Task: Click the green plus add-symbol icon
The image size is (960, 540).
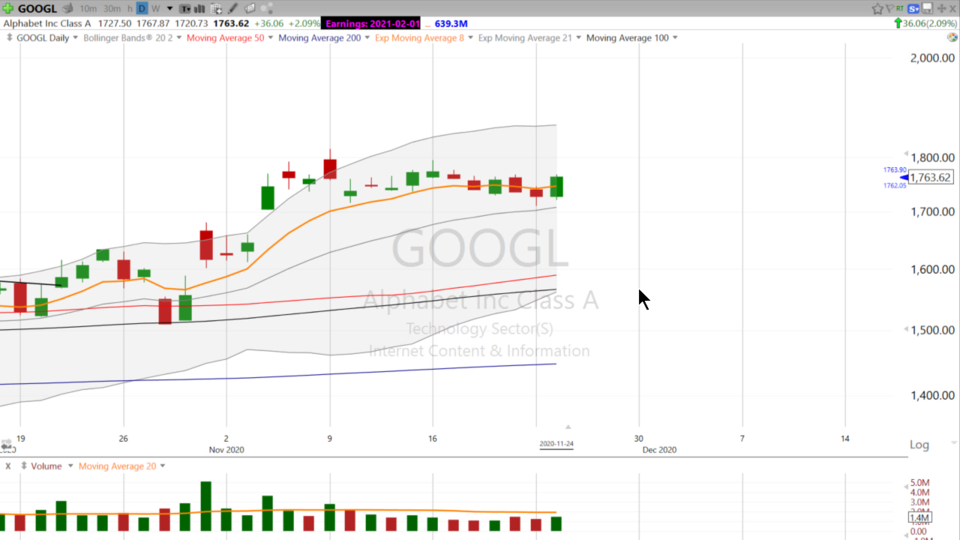Action: click(x=7, y=9)
